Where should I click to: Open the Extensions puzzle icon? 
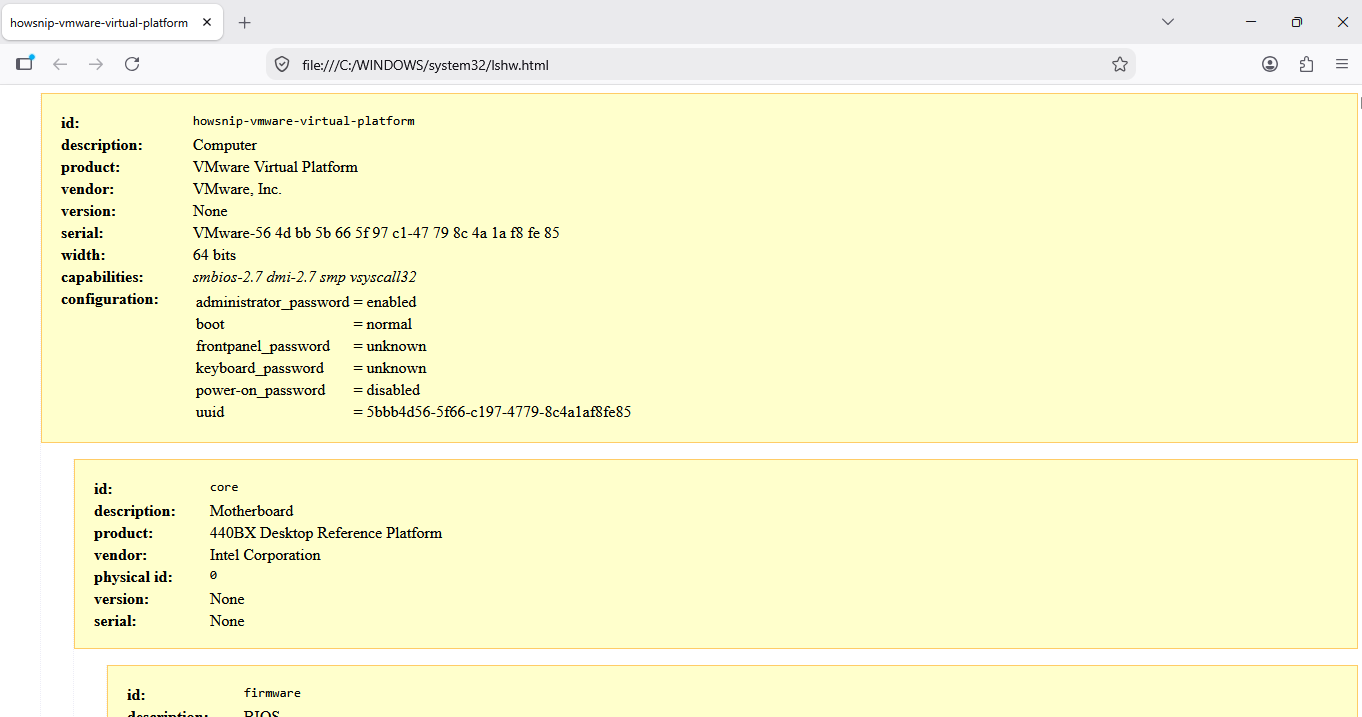(1306, 64)
